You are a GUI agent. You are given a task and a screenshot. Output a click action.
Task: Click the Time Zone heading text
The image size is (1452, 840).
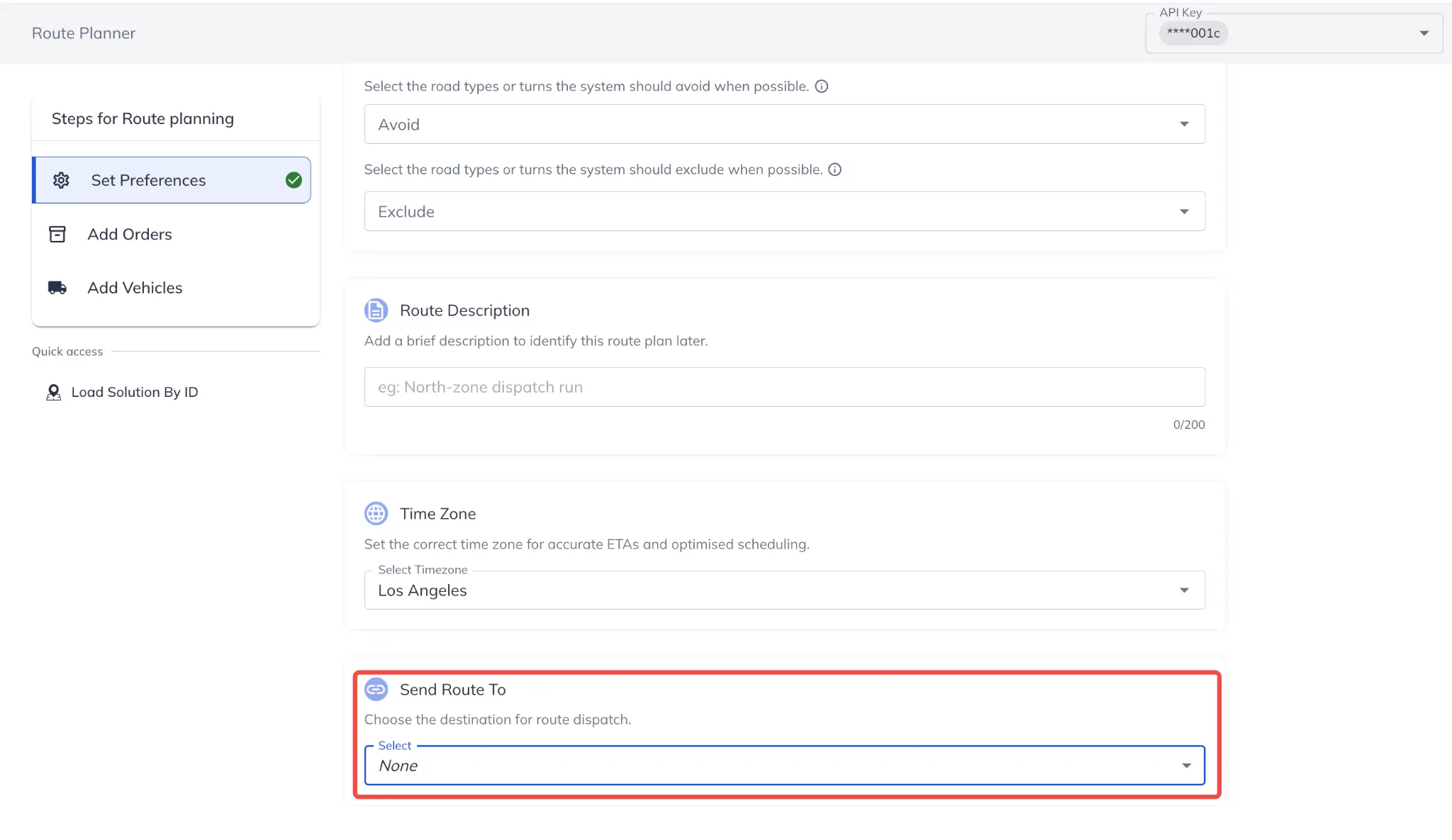click(x=437, y=514)
